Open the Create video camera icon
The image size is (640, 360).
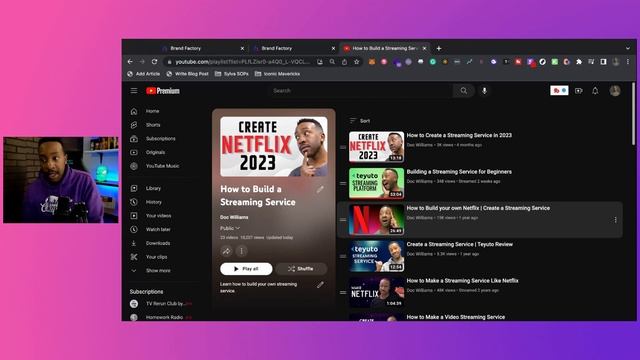coord(579,91)
